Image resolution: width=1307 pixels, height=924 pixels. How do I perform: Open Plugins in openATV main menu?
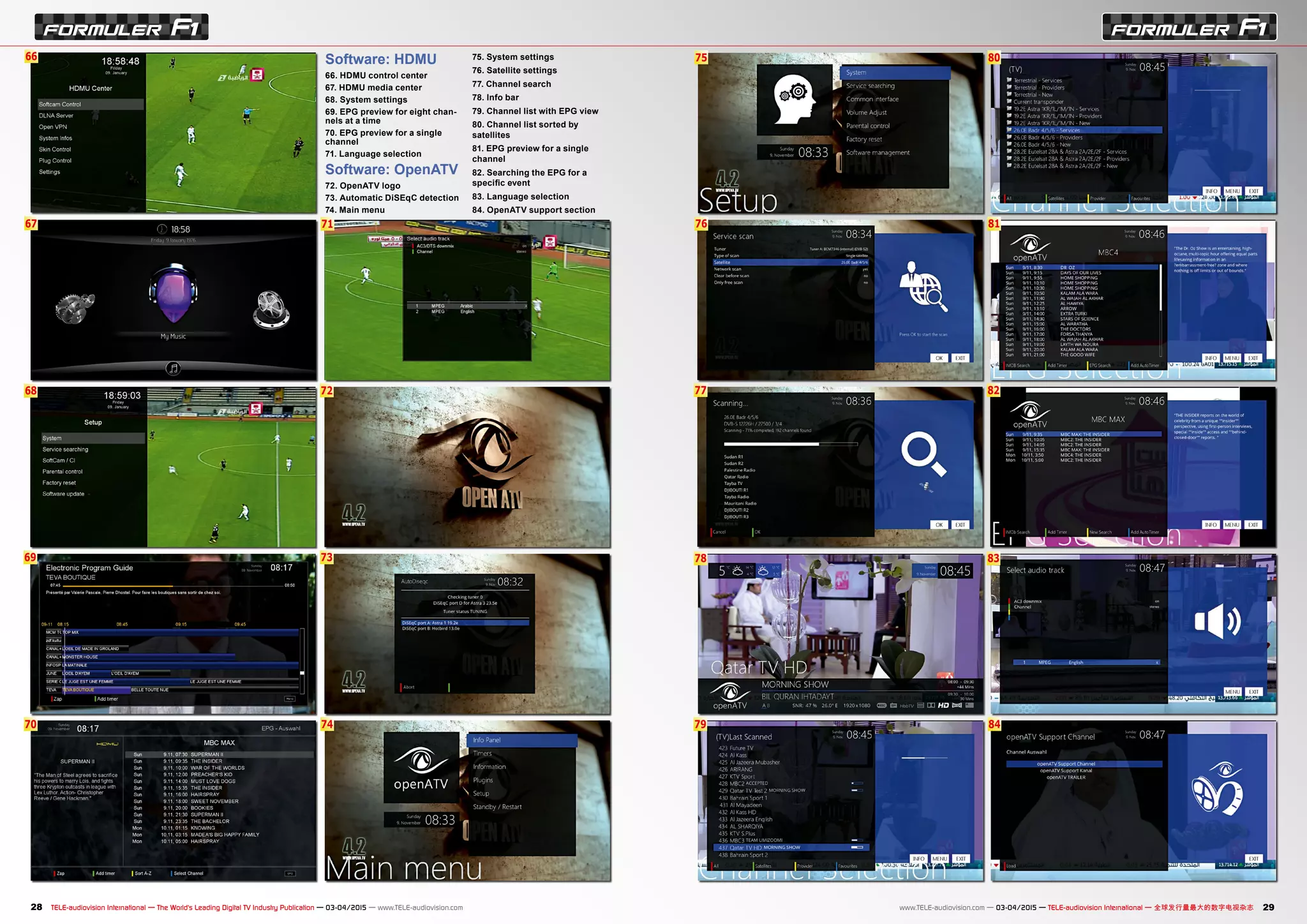tap(483, 780)
